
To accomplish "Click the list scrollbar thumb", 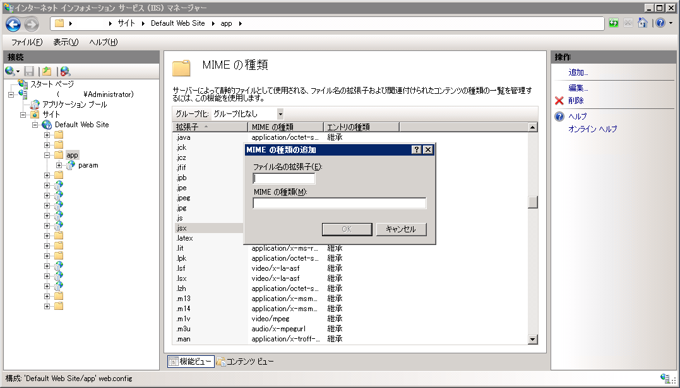I will pyautogui.click(x=533, y=202).
